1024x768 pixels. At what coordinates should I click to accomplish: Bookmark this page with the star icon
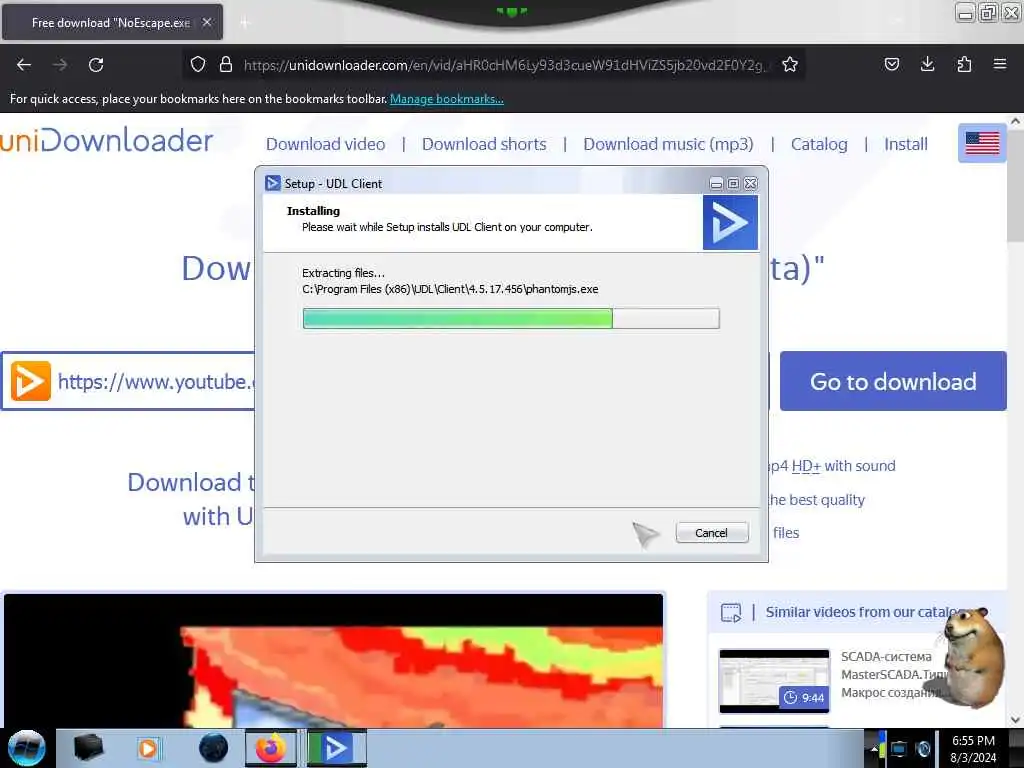tap(790, 64)
